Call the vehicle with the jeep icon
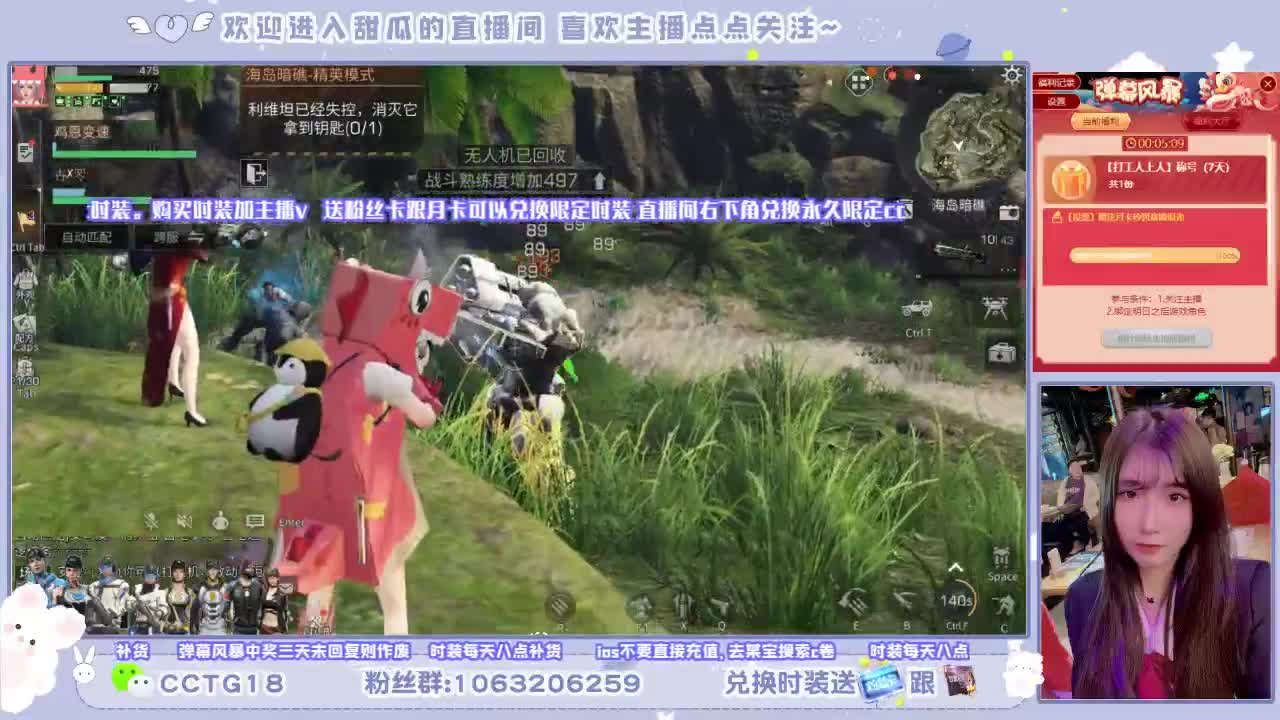The image size is (1280, 720). (x=917, y=309)
